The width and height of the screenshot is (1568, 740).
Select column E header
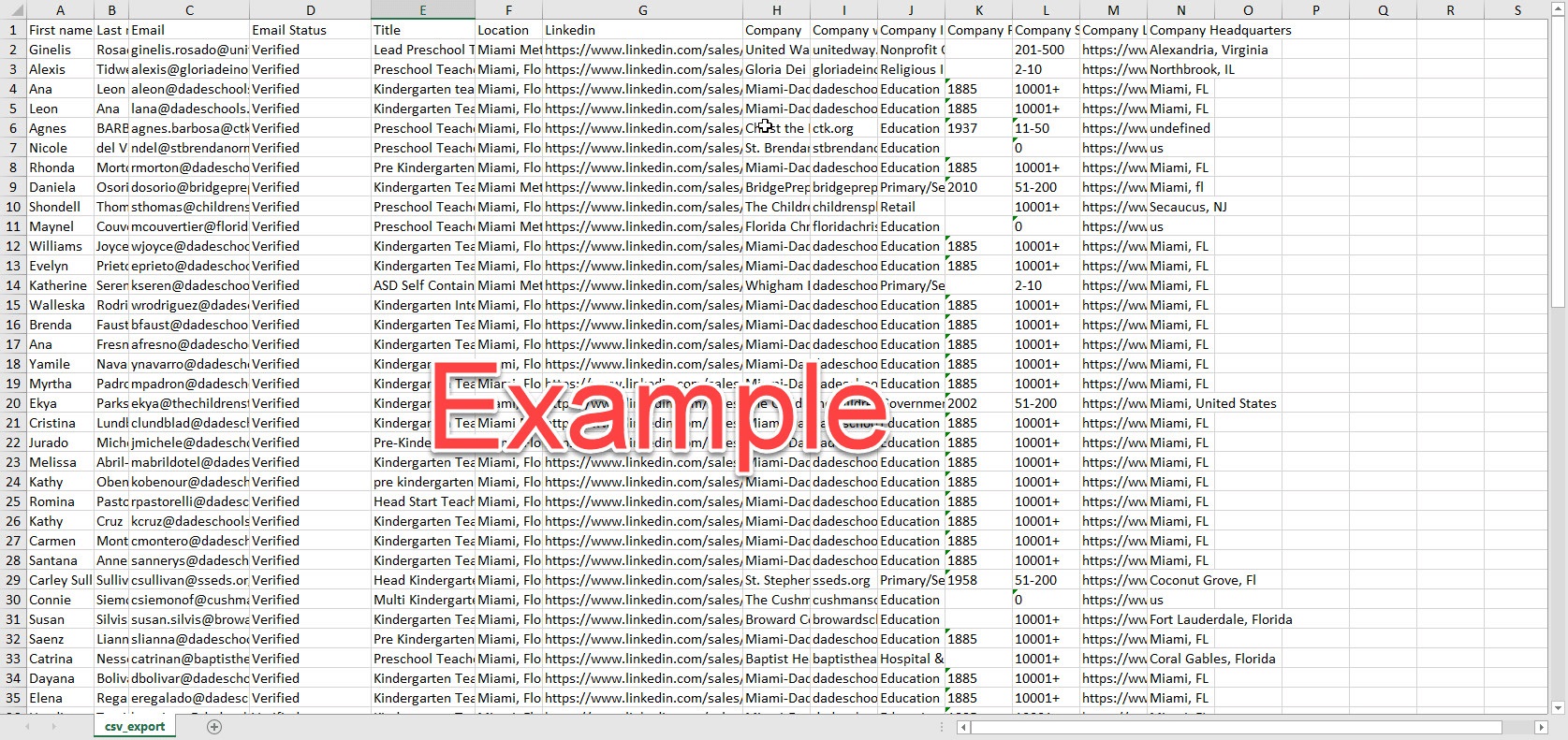pos(423,10)
